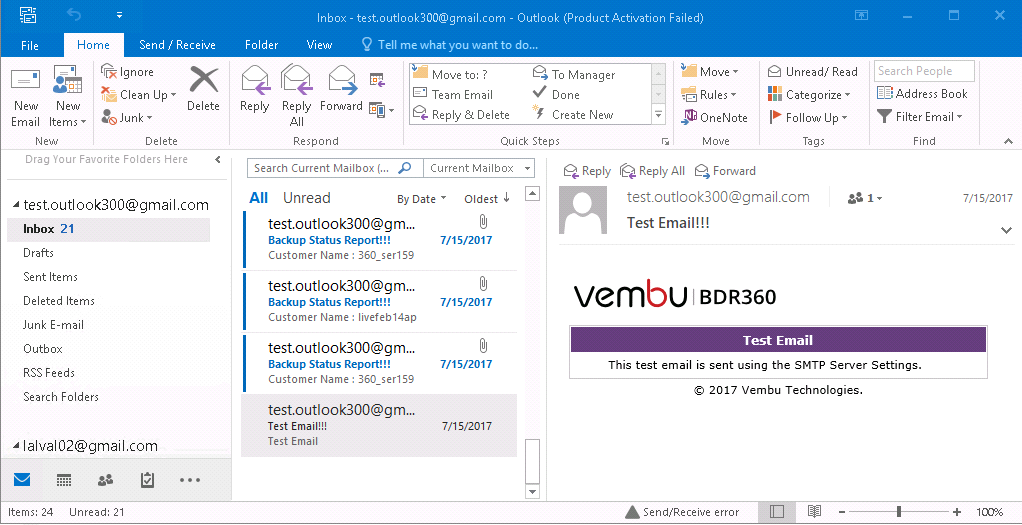Switch to Mail view in navigation bar

coord(22,480)
